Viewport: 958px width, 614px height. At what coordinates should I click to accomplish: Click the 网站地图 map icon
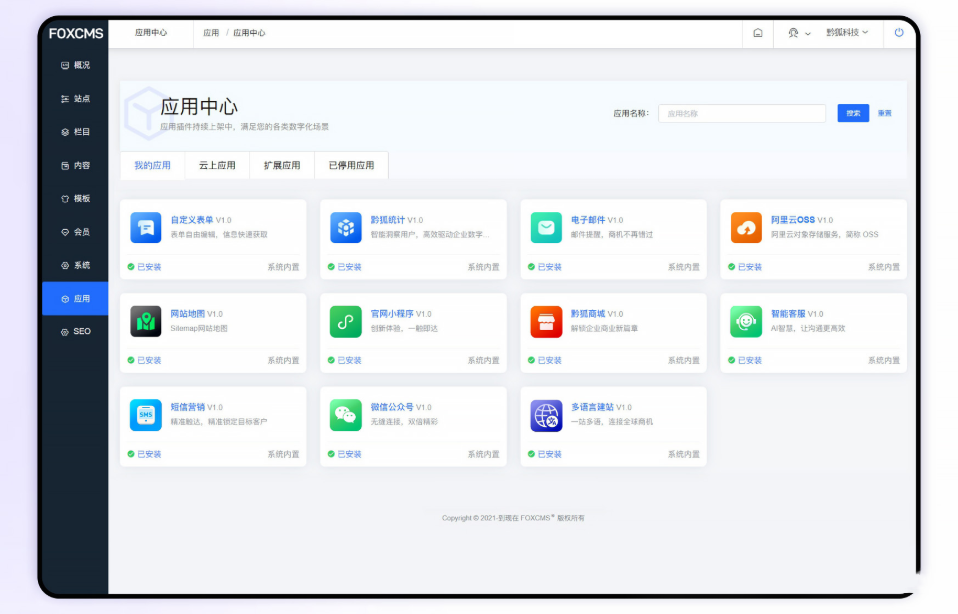146,322
